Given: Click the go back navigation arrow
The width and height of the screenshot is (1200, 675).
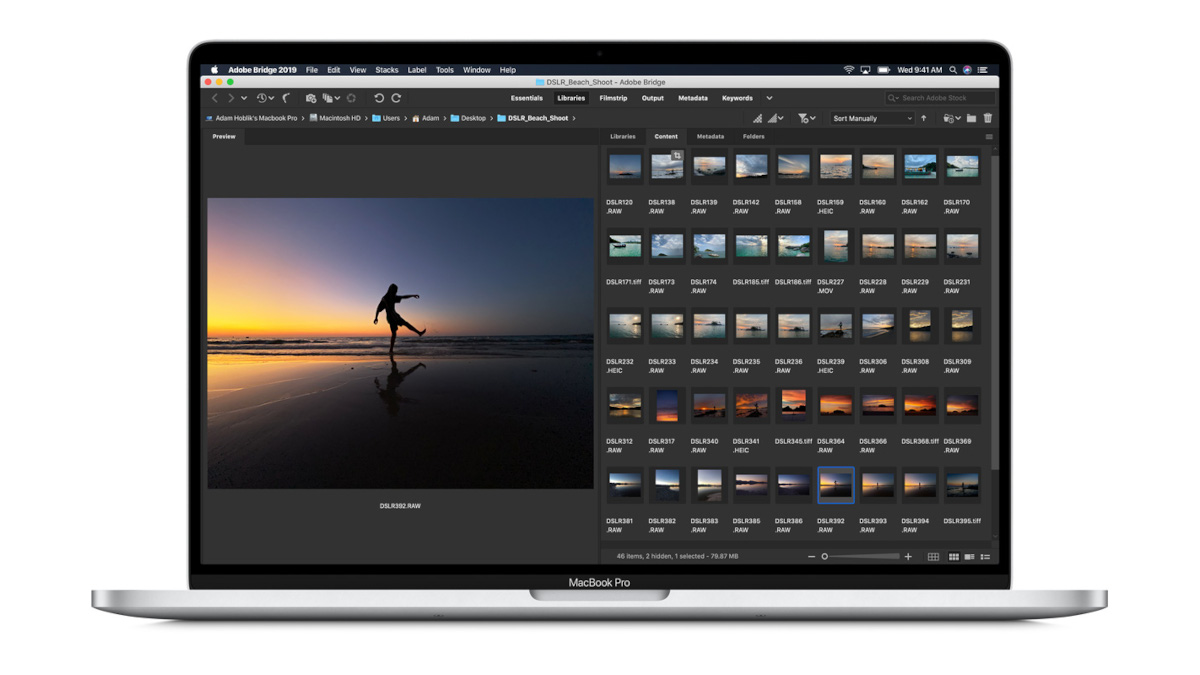Looking at the screenshot, I should click(214, 98).
